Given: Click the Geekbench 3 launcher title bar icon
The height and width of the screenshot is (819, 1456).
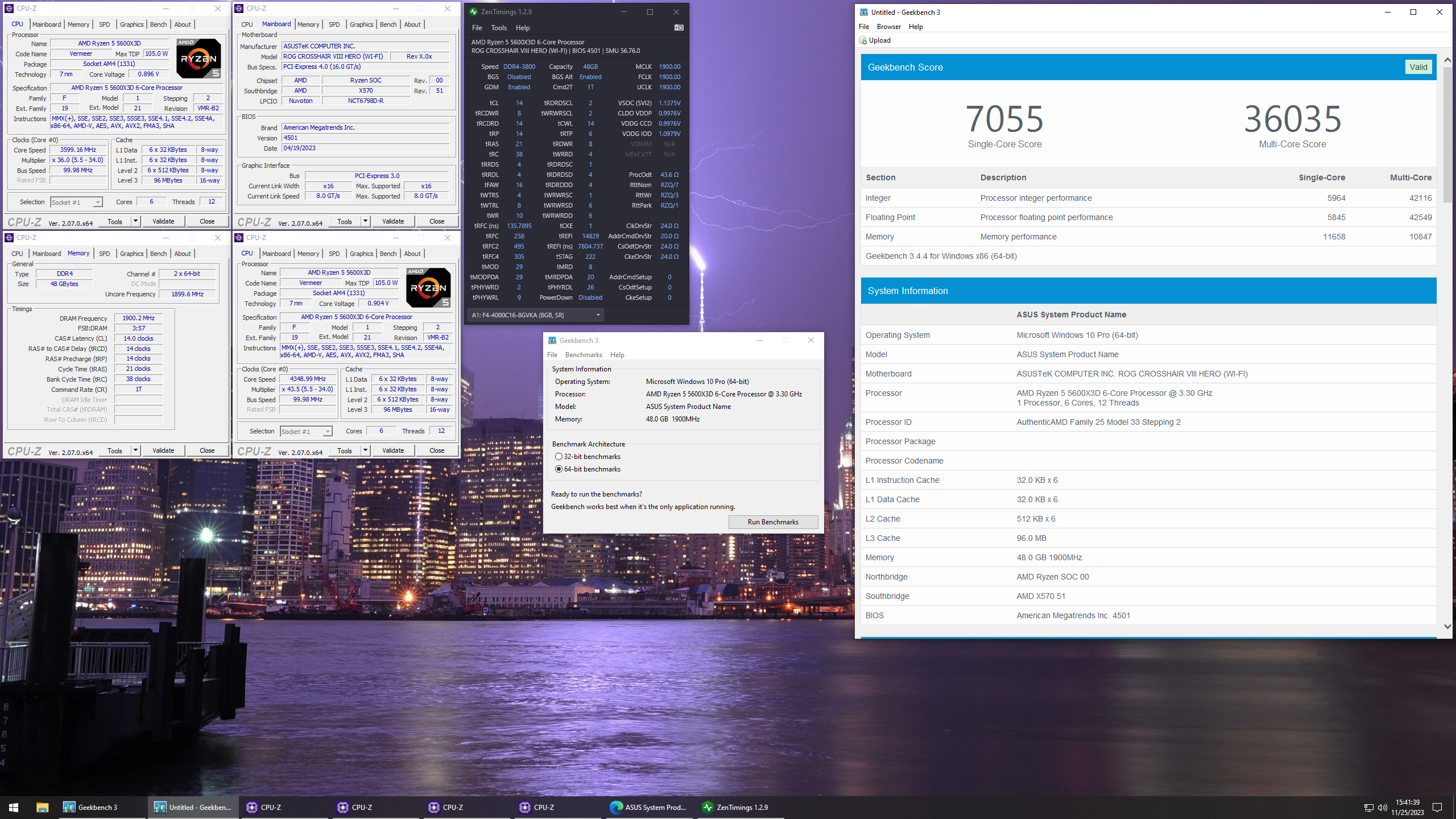Looking at the screenshot, I should tap(552, 340).
